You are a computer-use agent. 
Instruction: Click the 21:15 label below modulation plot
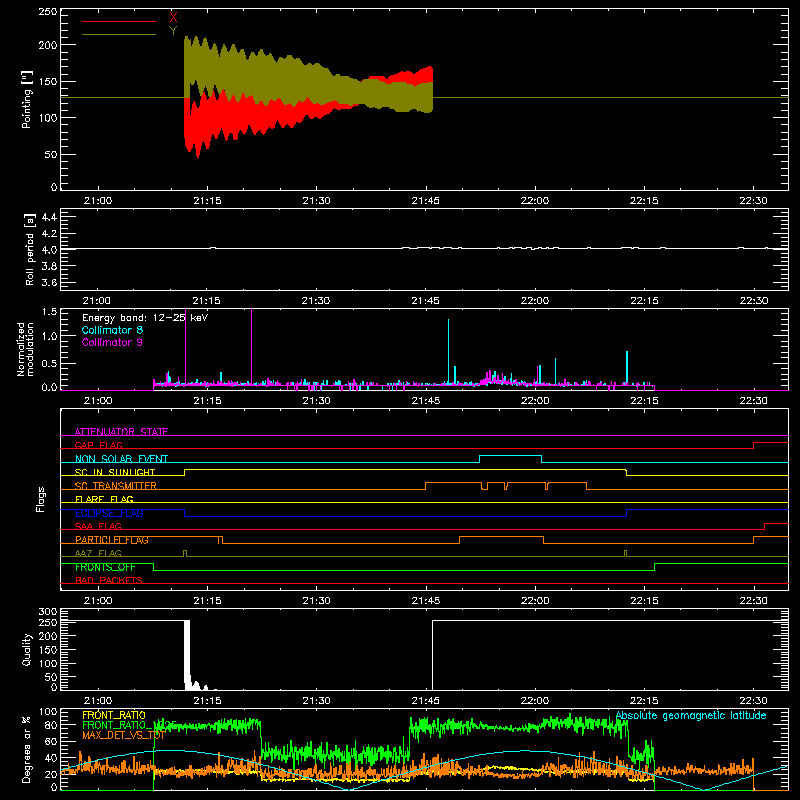207,401
